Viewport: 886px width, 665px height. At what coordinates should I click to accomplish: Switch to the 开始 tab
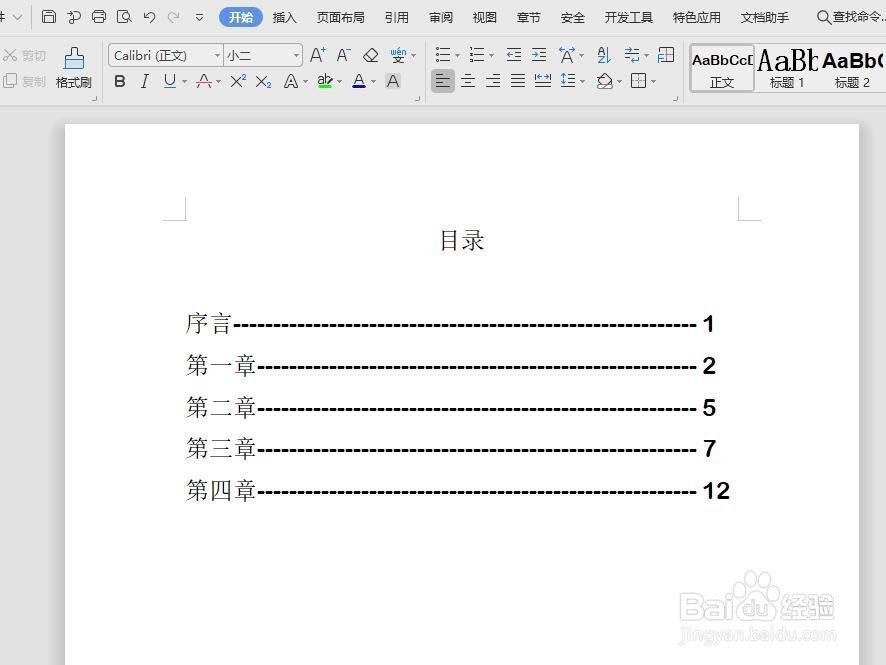click(x=241, y=18)
